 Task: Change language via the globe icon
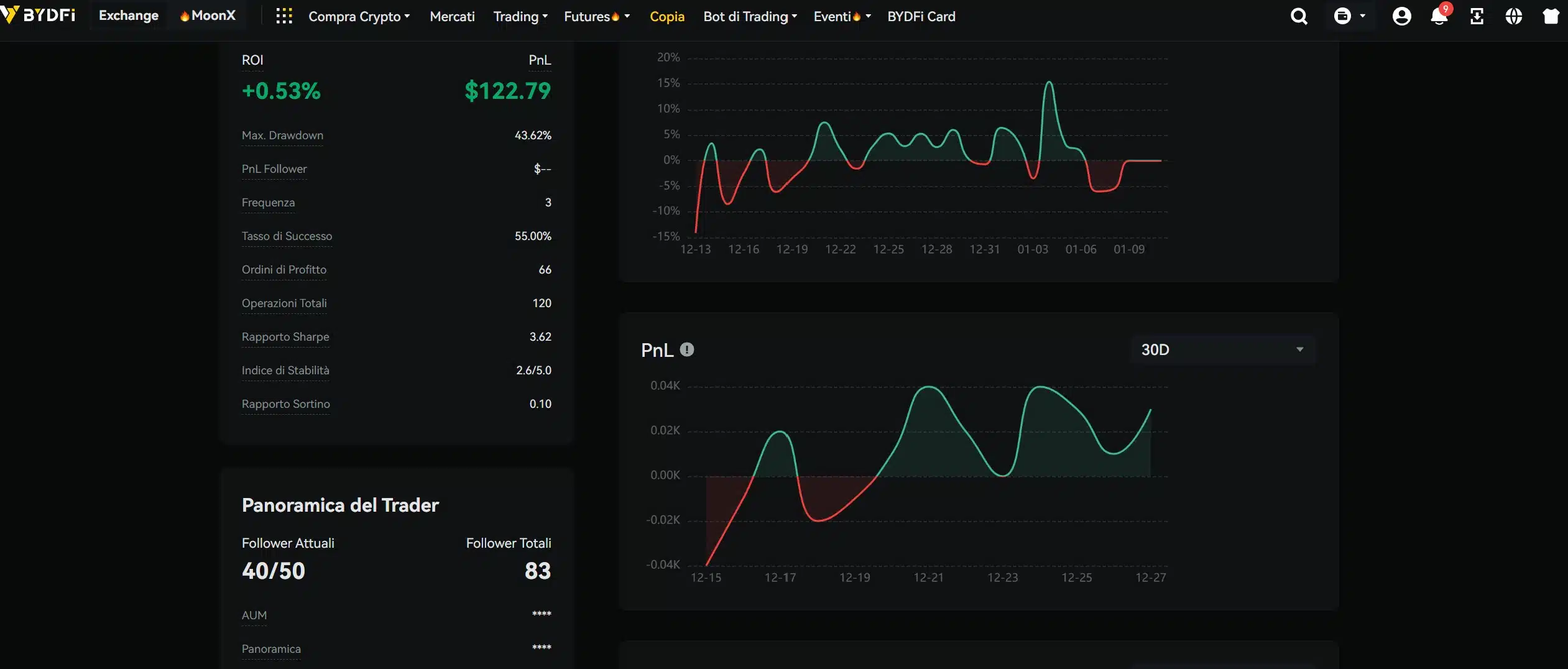1515,16
